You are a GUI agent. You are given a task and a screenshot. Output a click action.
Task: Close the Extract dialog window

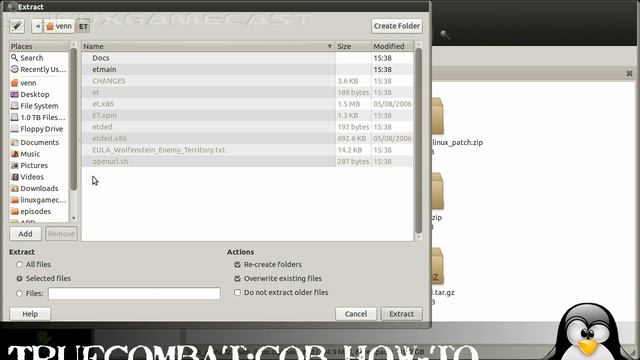[x=10, y=6]
